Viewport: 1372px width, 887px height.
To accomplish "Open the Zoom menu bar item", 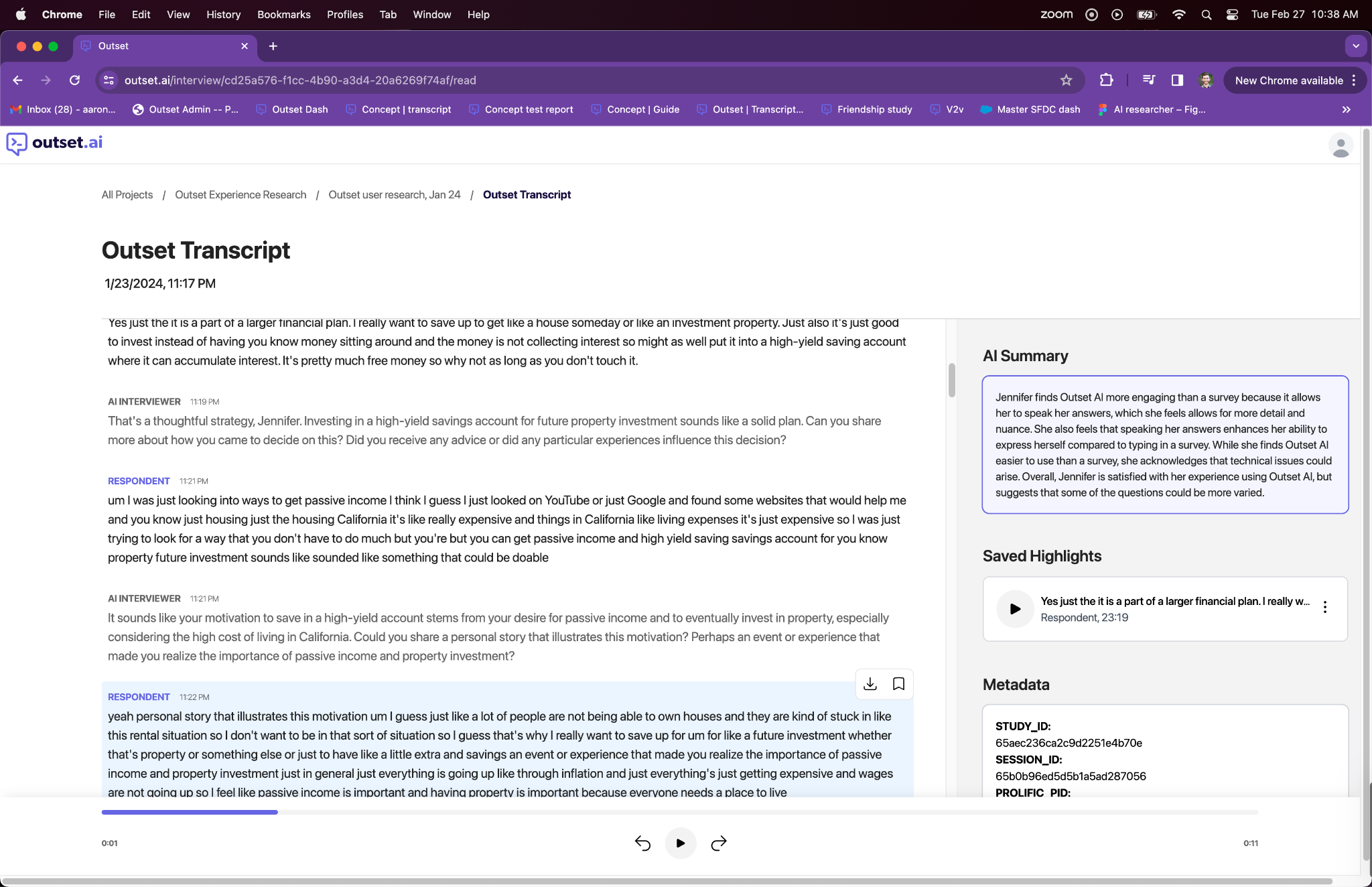I will click(x=1056, y=14).
